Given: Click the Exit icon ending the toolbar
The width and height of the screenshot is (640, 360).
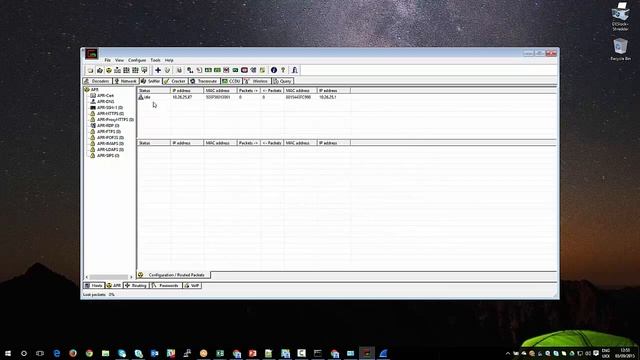Looking at the screenshot, I should pos(295,70).
